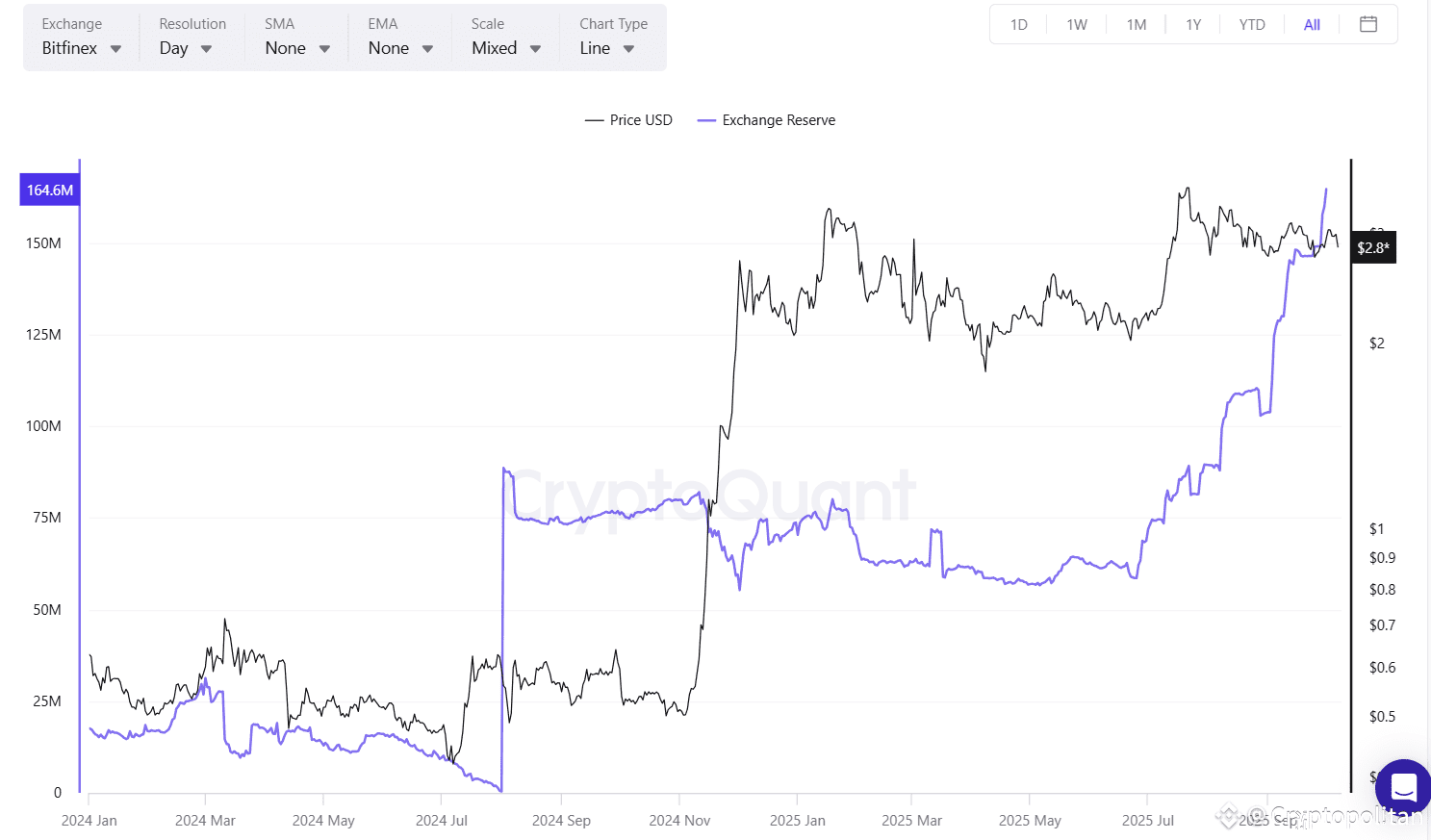Toggle Price USD series in legend
The image size is (1431, 840).
(x=641, y=120)
